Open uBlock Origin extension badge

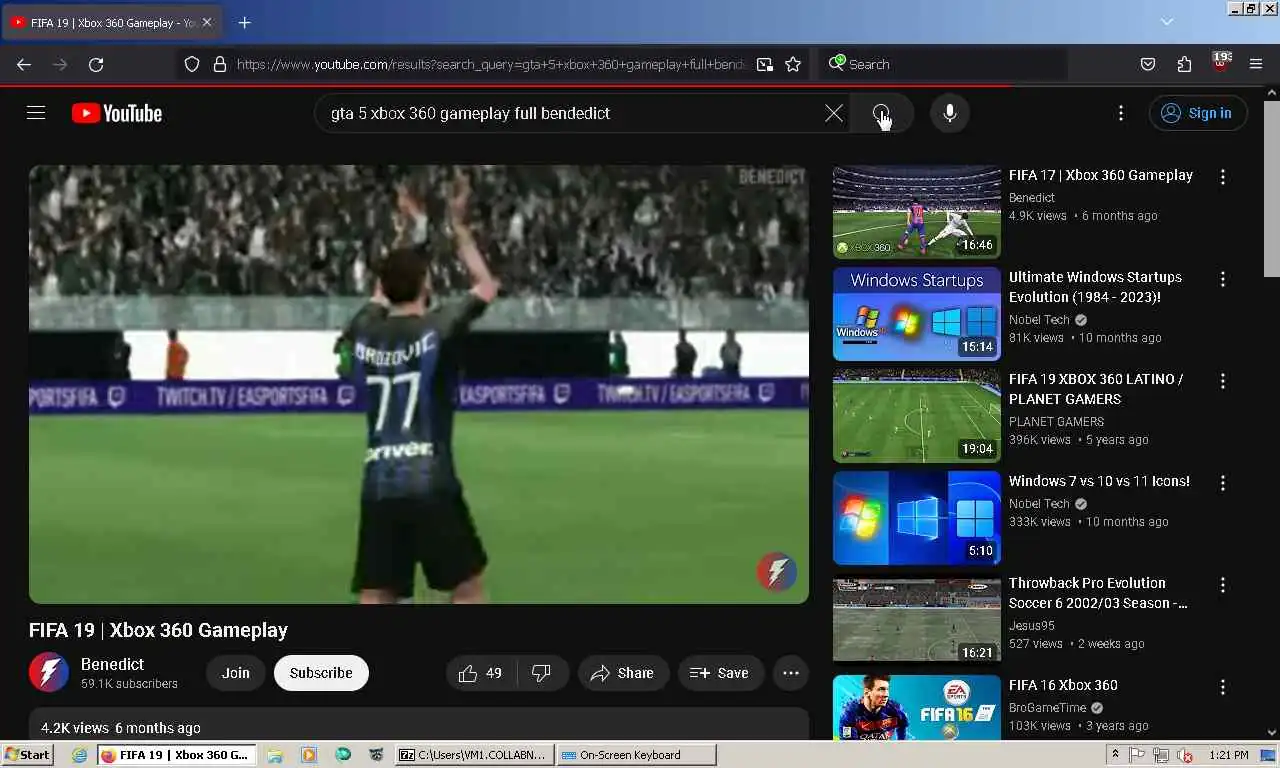pos(1220,63)
